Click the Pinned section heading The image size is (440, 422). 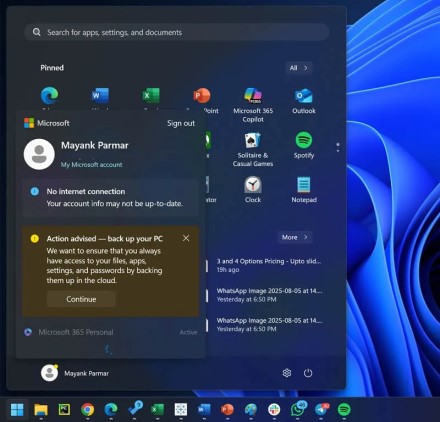(x=52, y=68)
